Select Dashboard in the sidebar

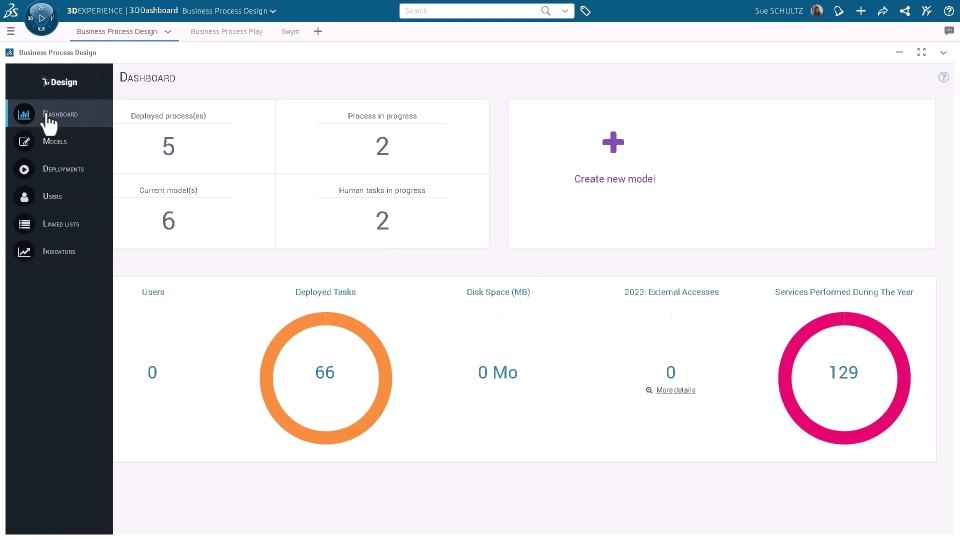point(59,114)
